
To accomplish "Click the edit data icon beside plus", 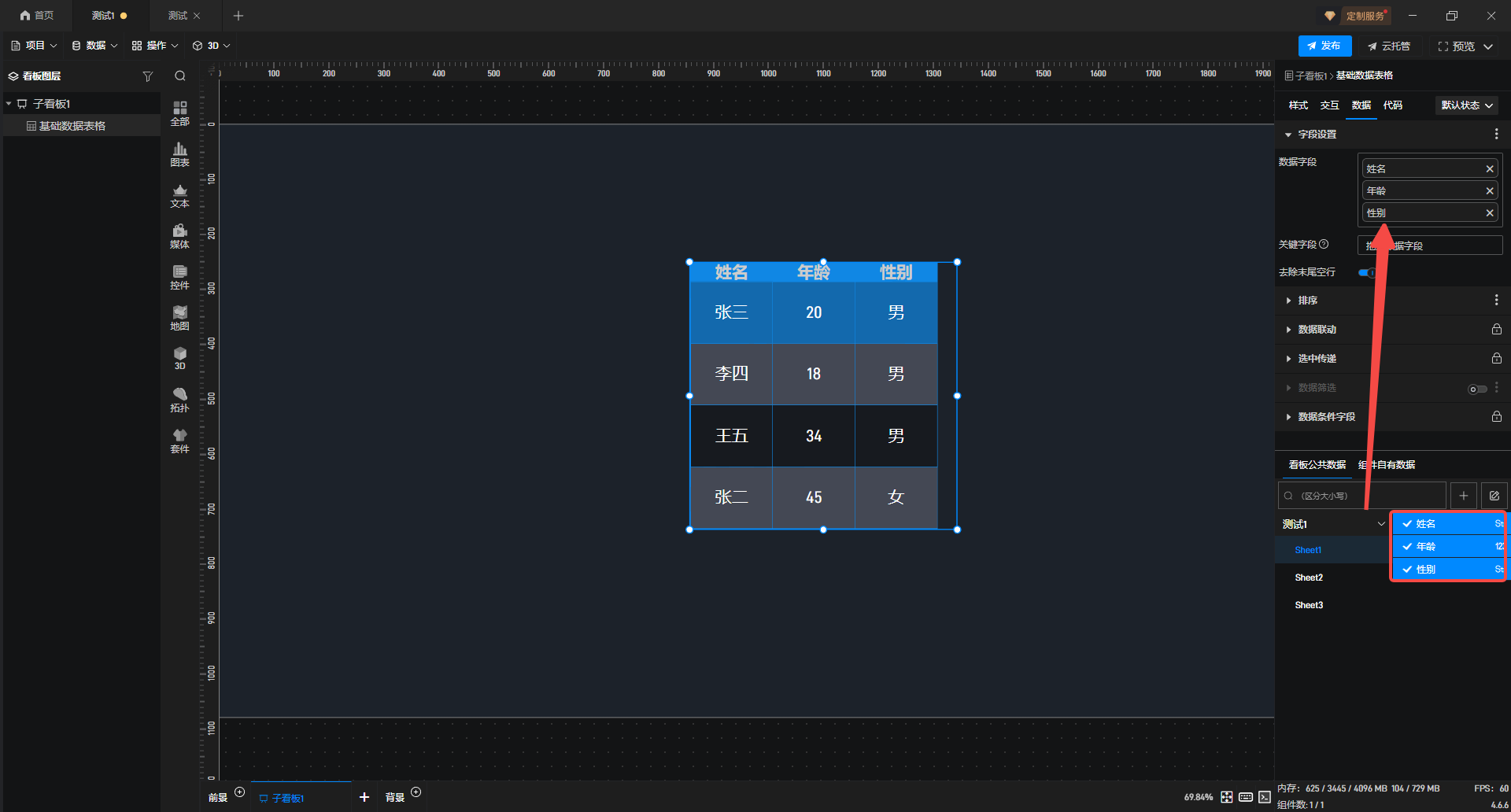I will click(x=1494, y=496).
